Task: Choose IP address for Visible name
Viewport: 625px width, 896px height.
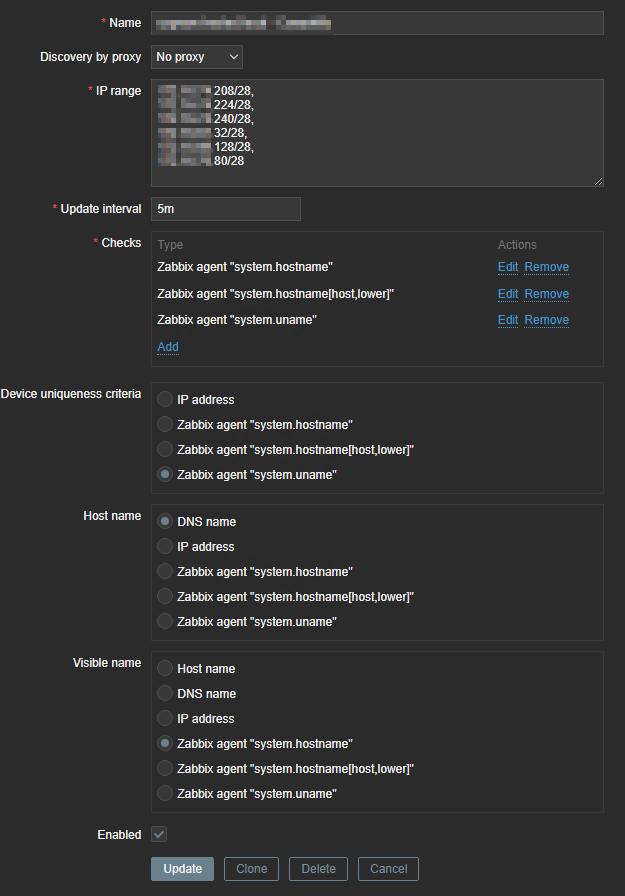Action: [x=165, y=718]
